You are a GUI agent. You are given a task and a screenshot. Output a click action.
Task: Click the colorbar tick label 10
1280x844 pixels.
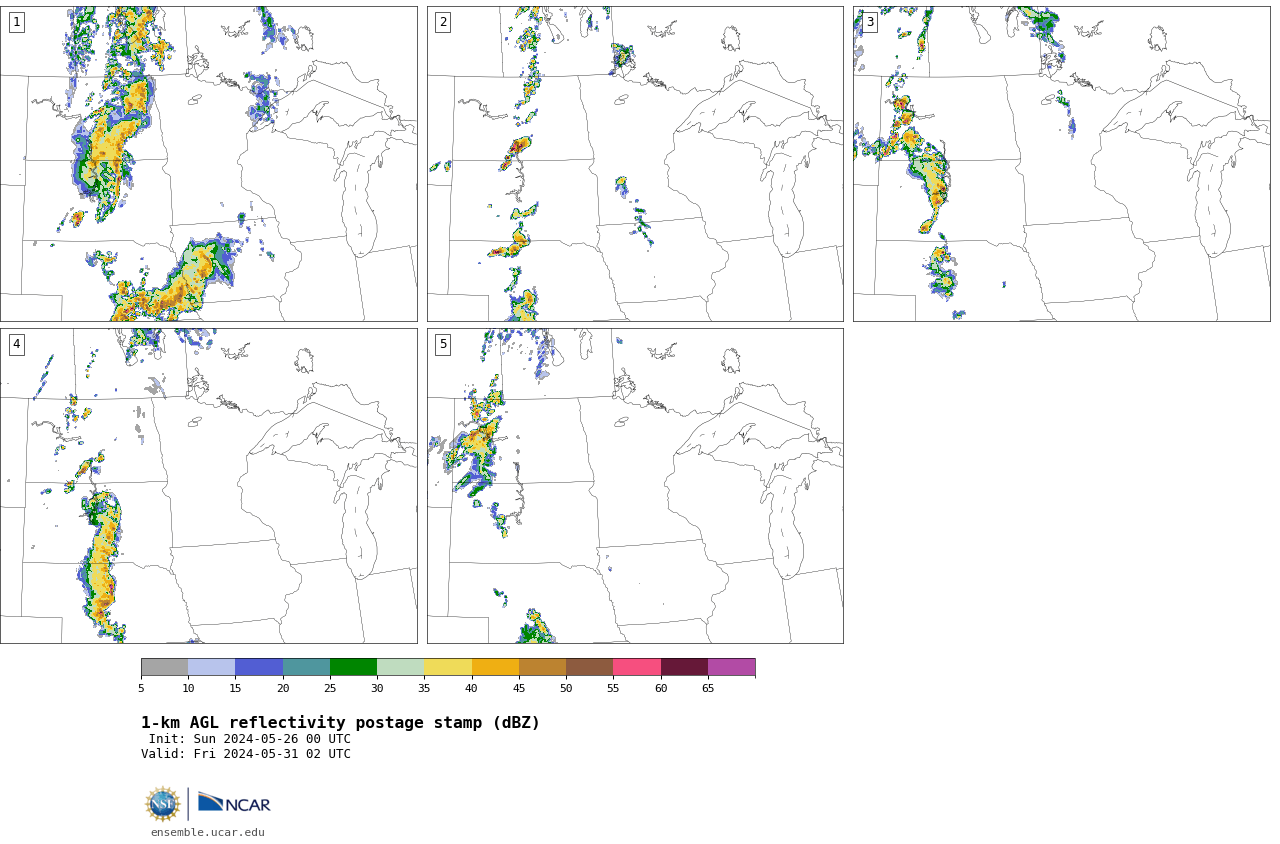click(188, 688)
